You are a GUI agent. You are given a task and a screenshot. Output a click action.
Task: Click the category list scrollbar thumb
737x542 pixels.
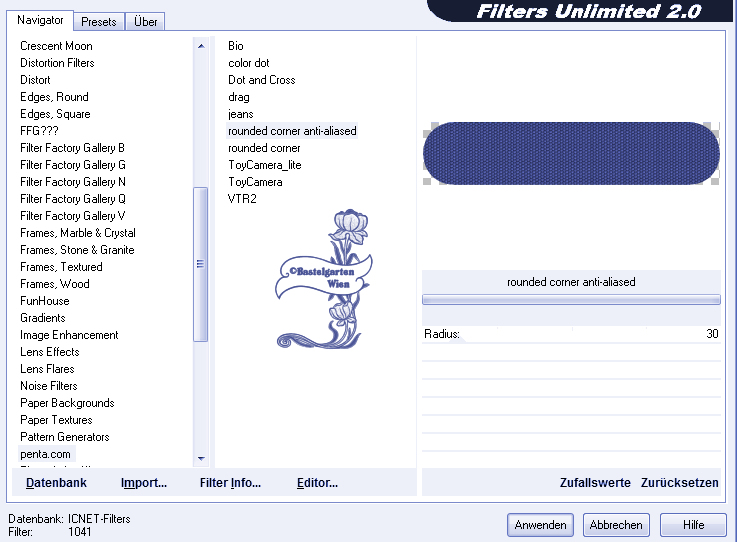201,264
